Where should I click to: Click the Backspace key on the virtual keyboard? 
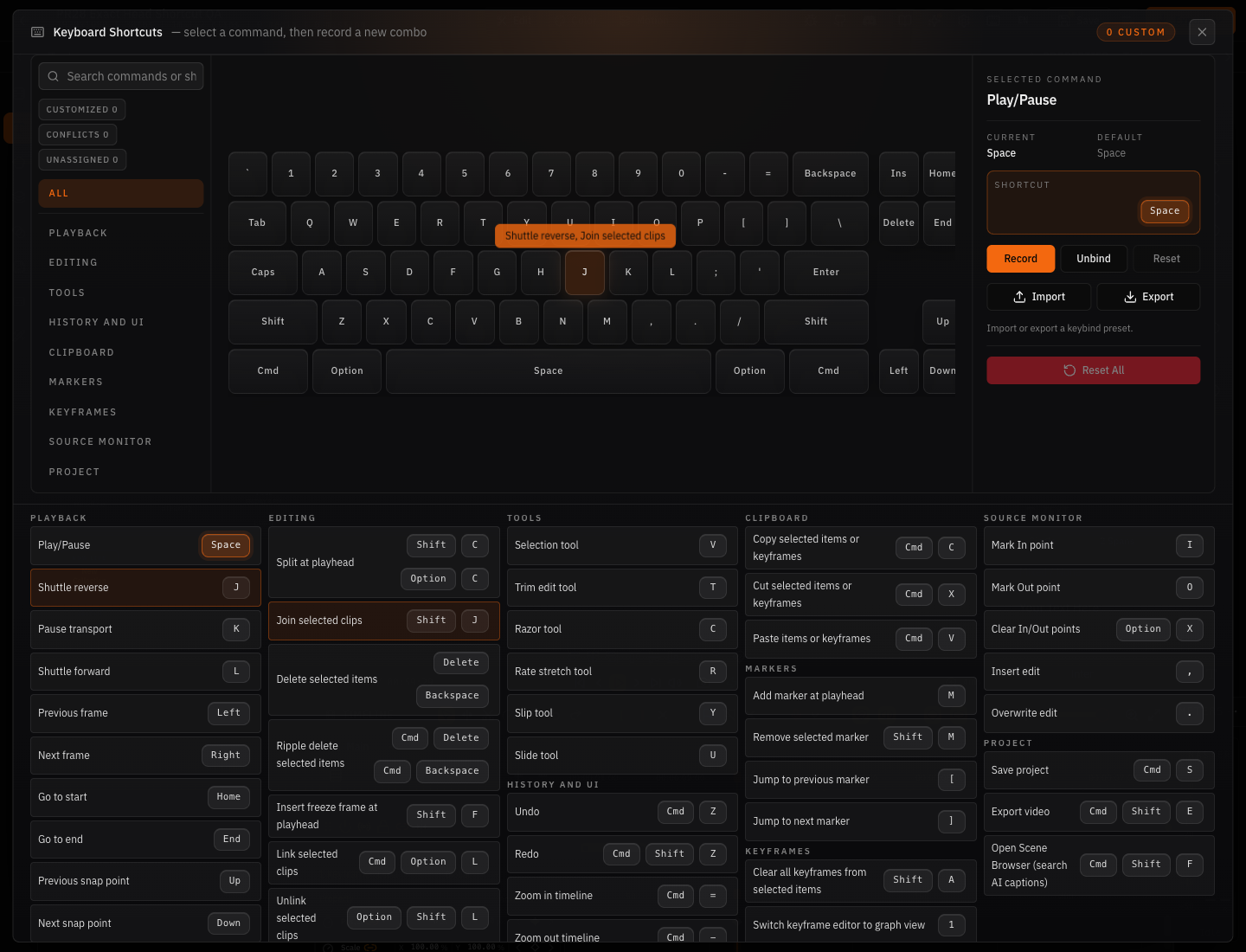coord(831,174)
